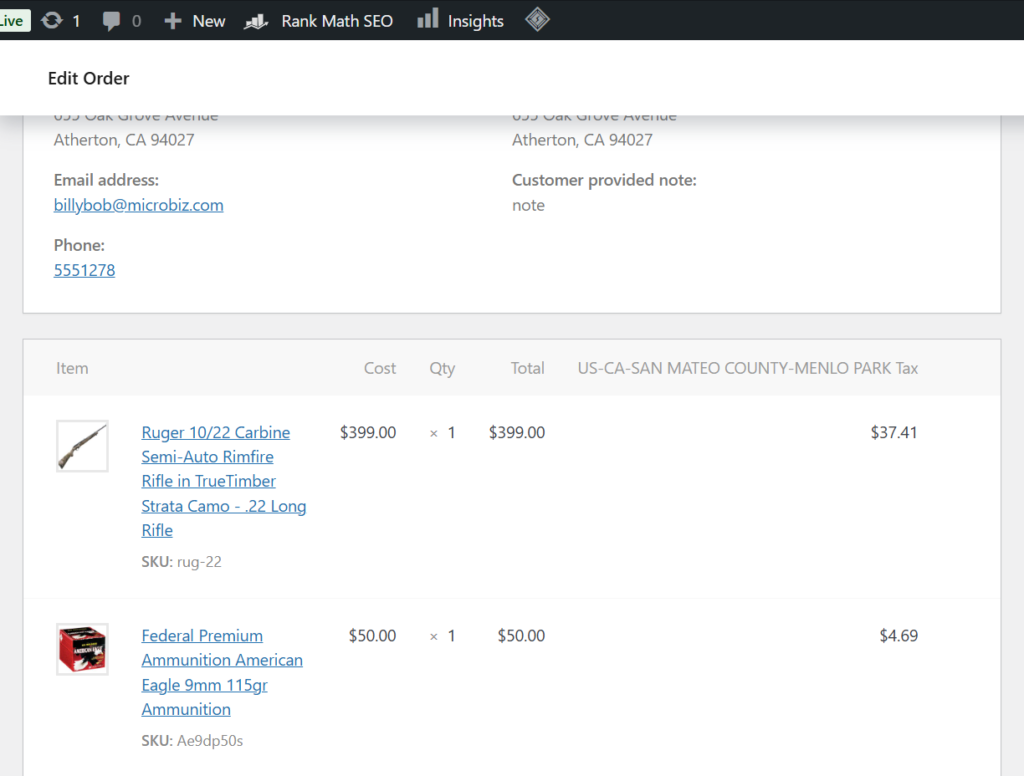
Task: Click the Qty column header
Action: point(442,369)
